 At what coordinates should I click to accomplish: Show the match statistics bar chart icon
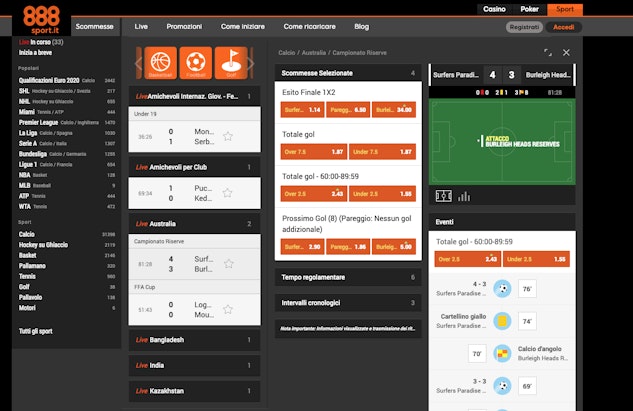click(x=464, y=196)
